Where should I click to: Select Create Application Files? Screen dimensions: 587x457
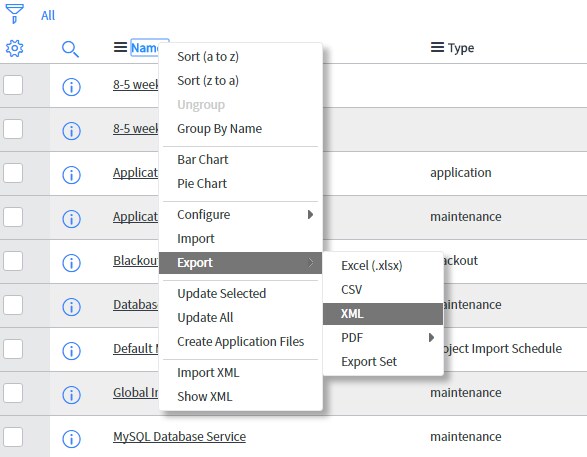coord(241,342)
